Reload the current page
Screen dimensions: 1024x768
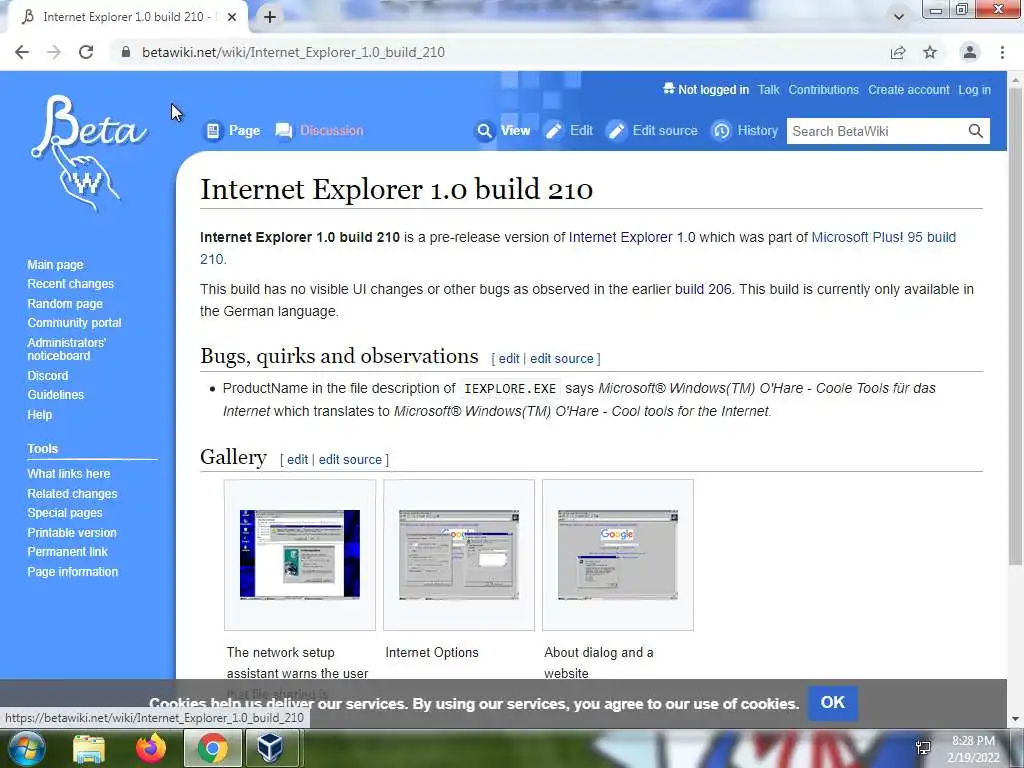coord(86,52)
